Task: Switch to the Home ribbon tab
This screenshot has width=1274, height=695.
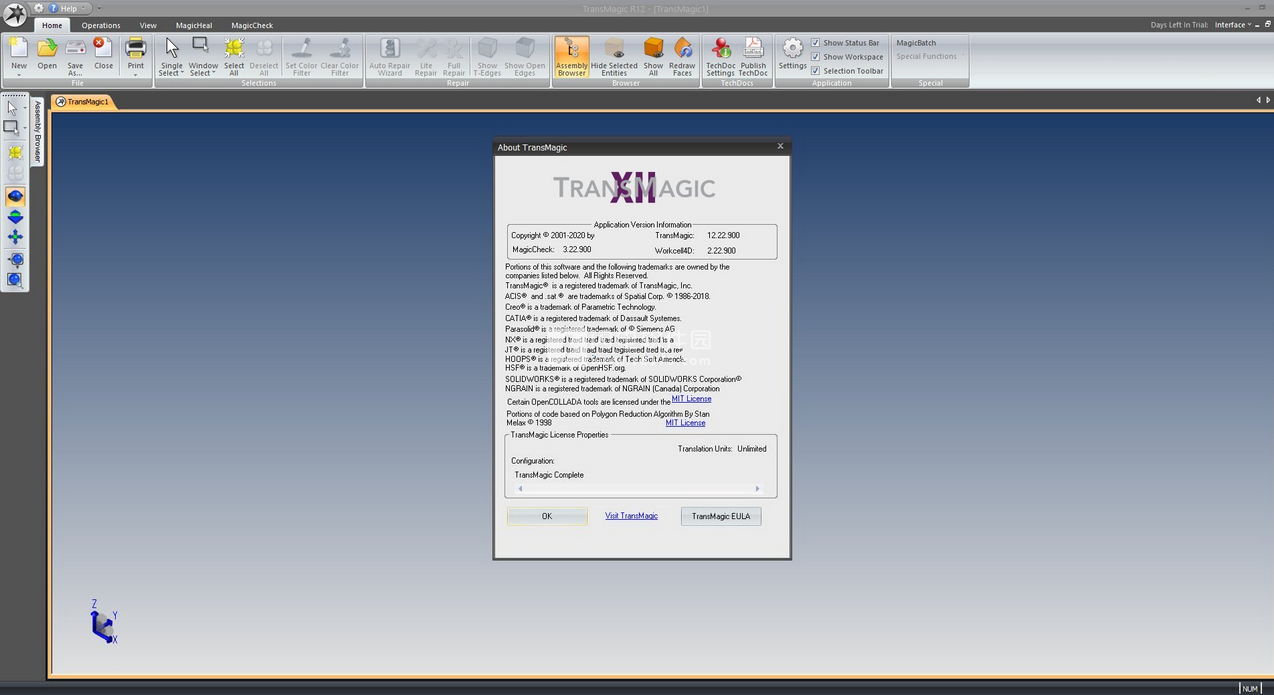Action: (x=52, y=25)
